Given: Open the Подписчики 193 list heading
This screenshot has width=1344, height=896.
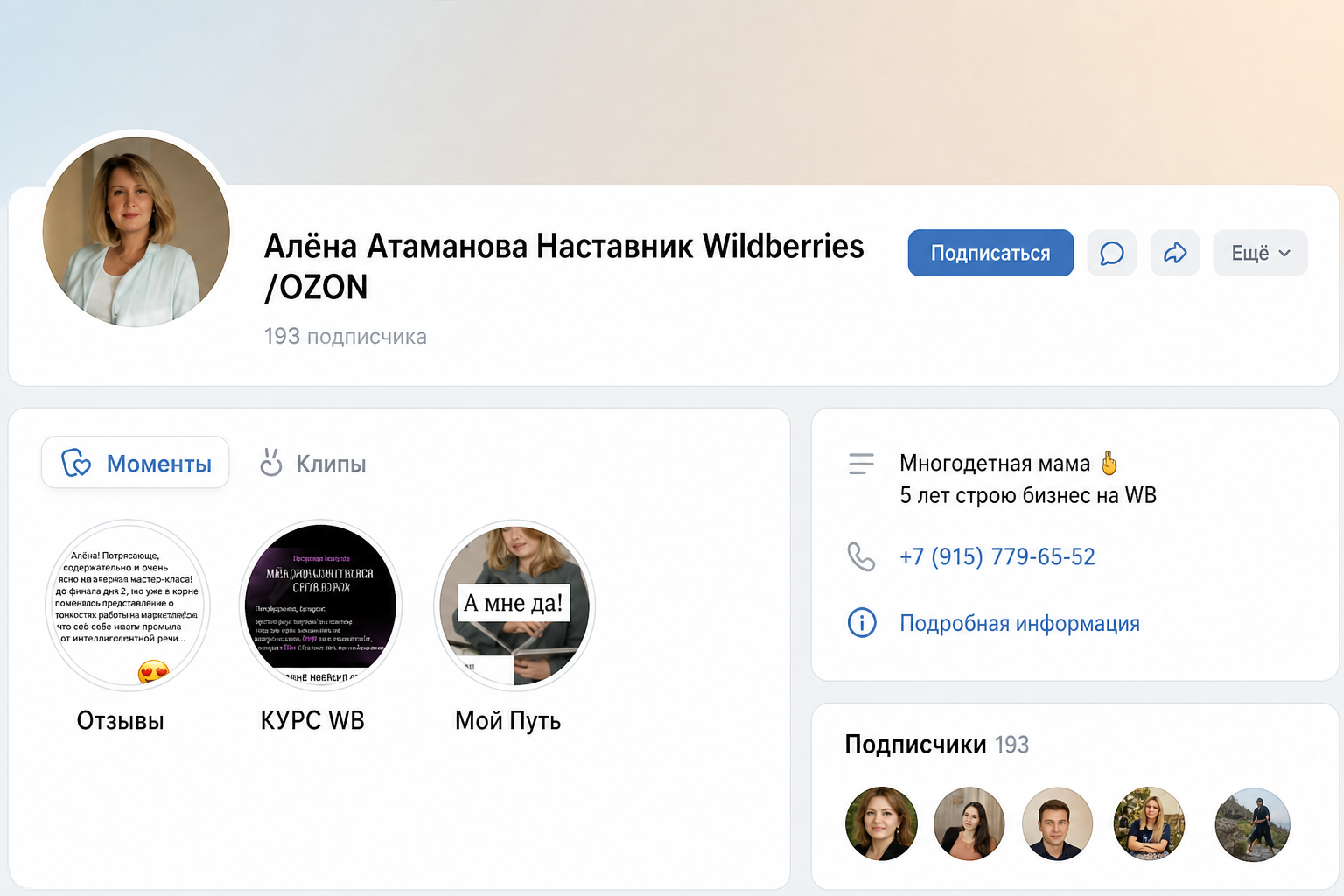Looking at the screenshot, I should [936, 745].
